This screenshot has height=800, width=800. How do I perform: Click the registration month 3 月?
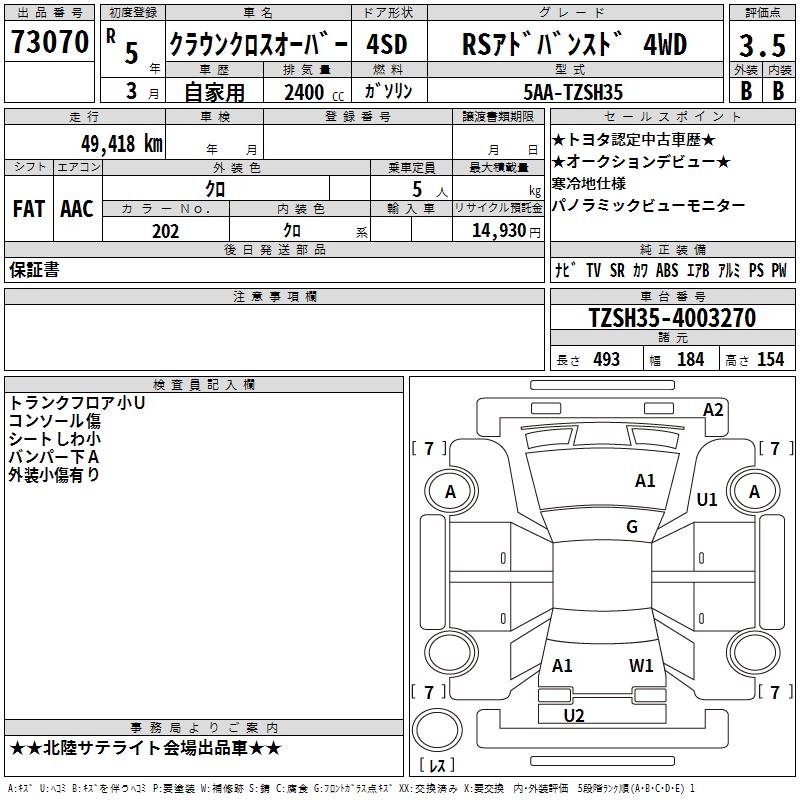tap(142, 91)
